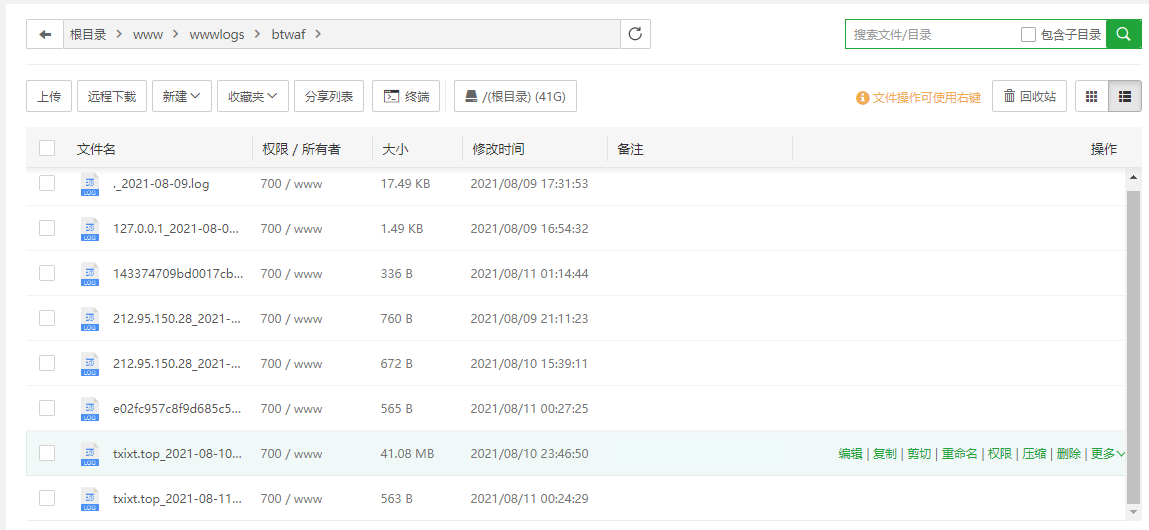Image resolution: width=1149 pixels, height=530 pixels.
Task: Click file name e02fc957c8f9d685c5...
Action: tap(177, 408)
